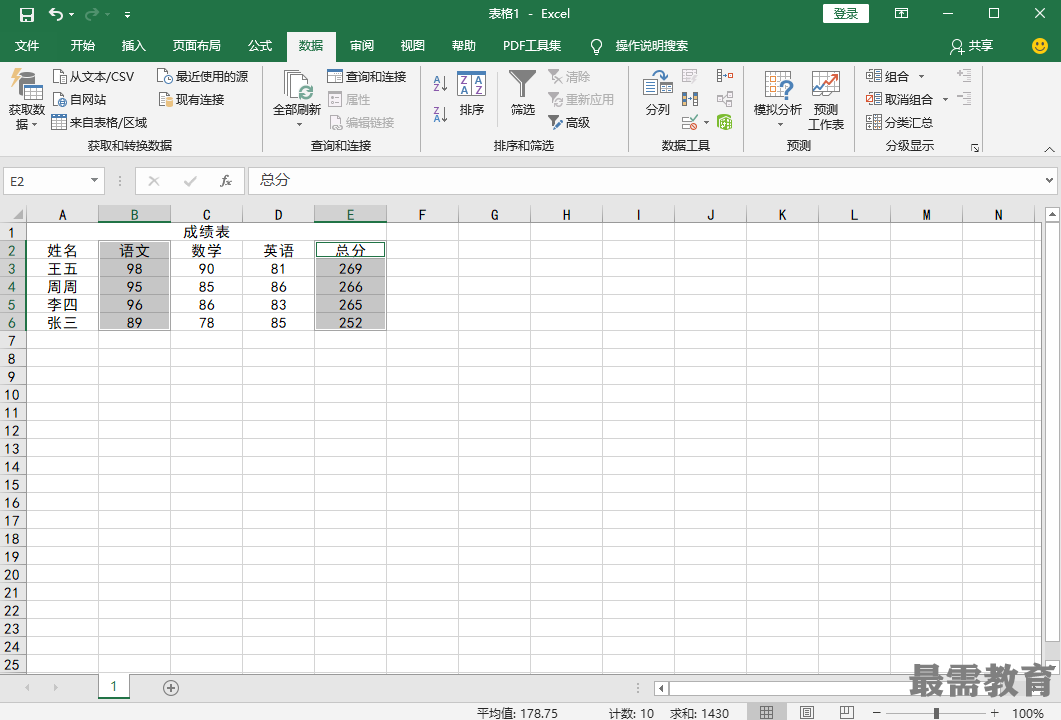Click the 登录 sign-in button
This screenshot has width=1061, height=720.
[x=846, y=14]
